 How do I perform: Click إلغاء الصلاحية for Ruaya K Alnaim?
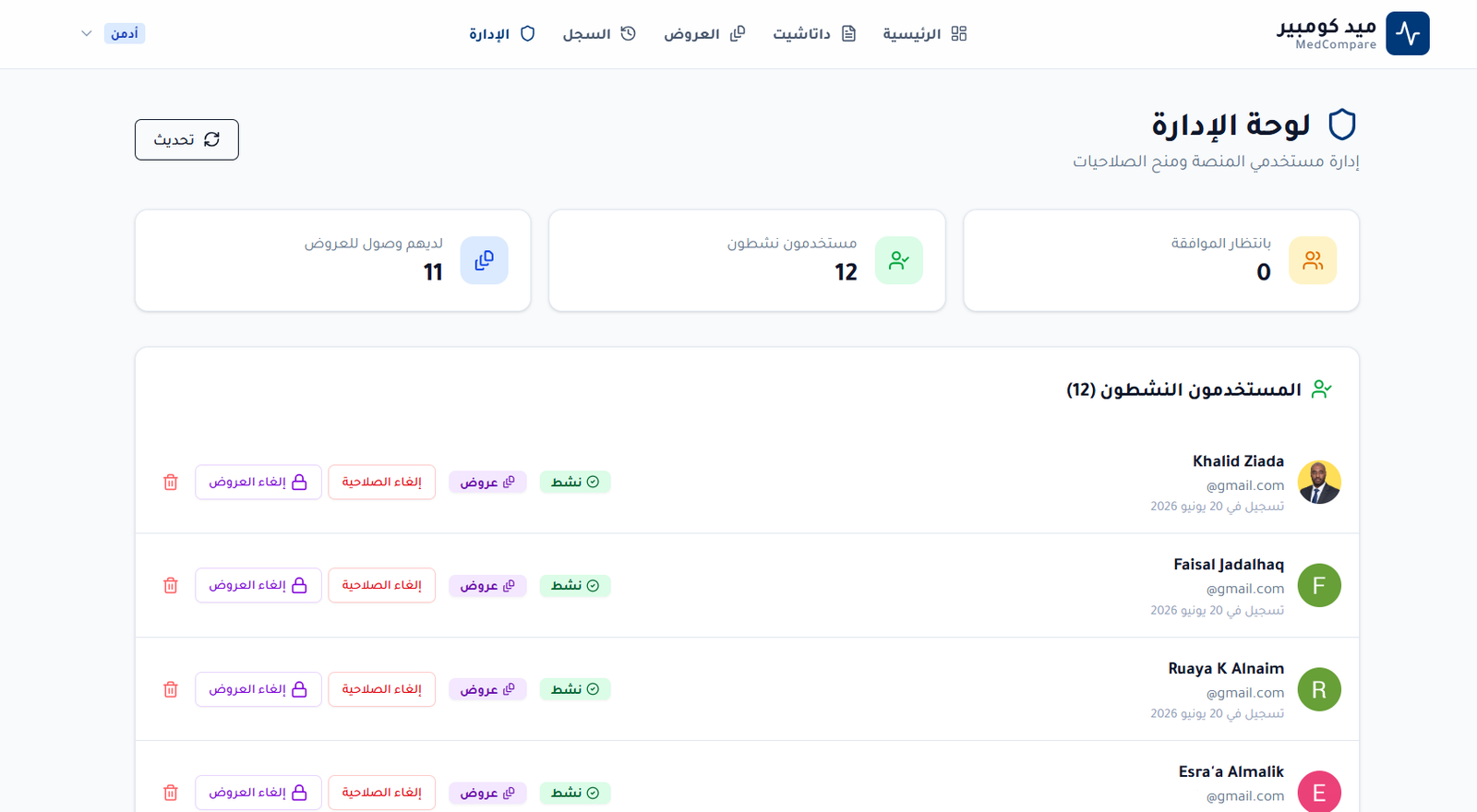tap(382, 689)
